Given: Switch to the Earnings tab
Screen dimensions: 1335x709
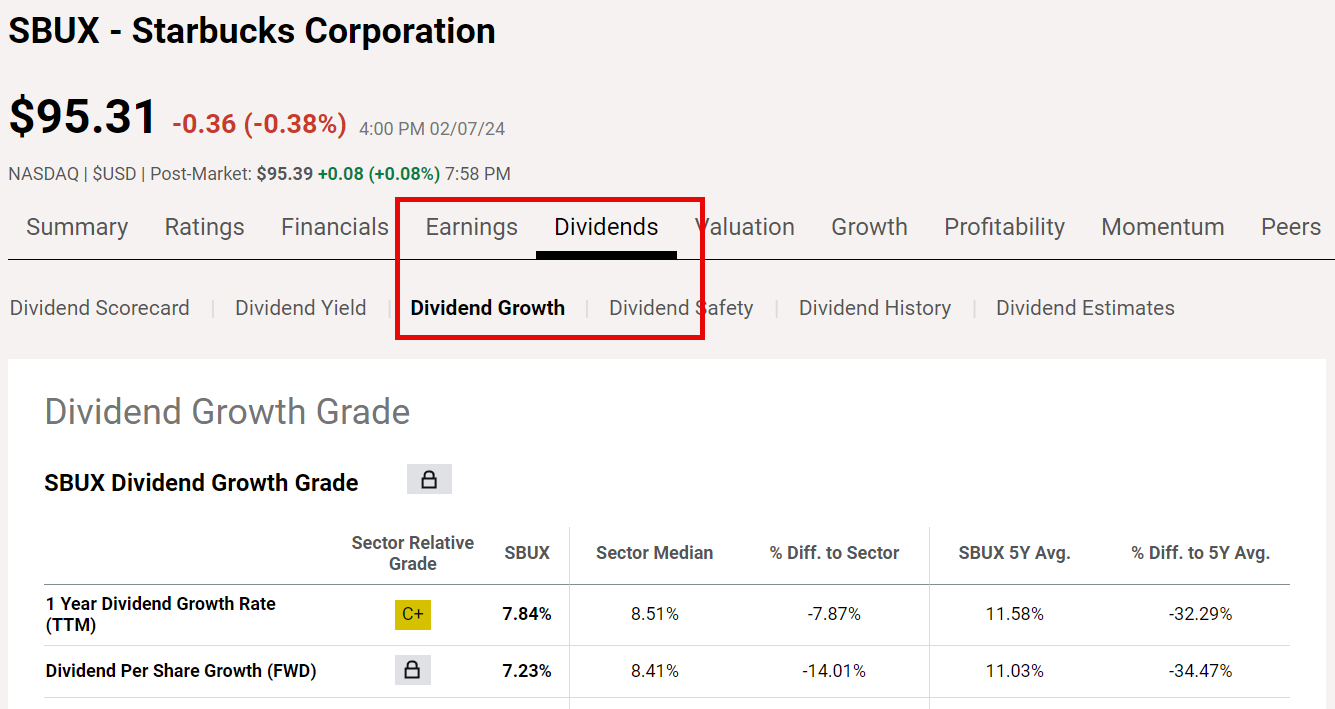Looking at the screenshot, I should (472, 227).
